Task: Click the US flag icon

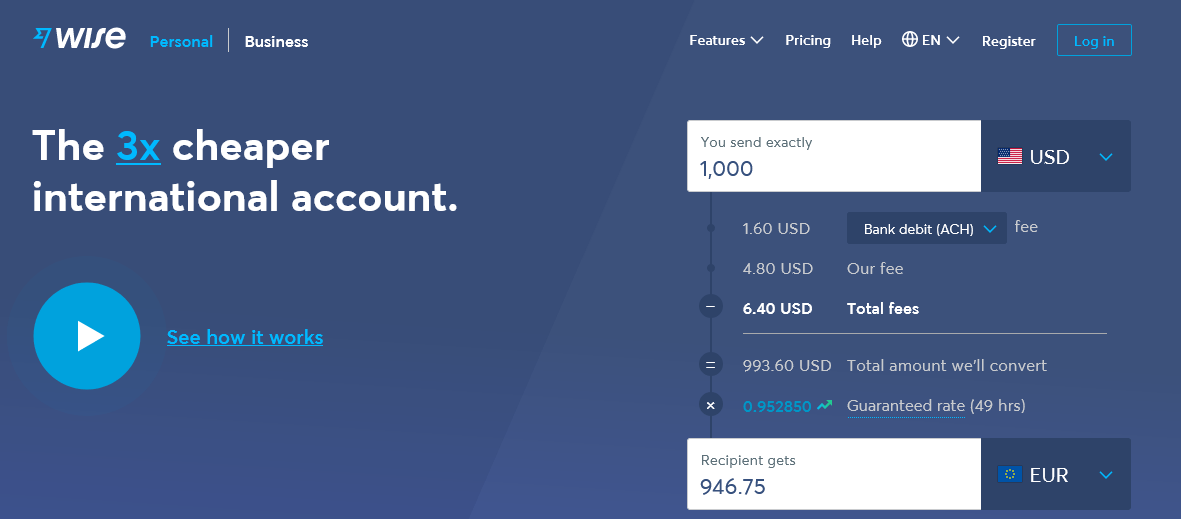Action: click(1009, 157)
